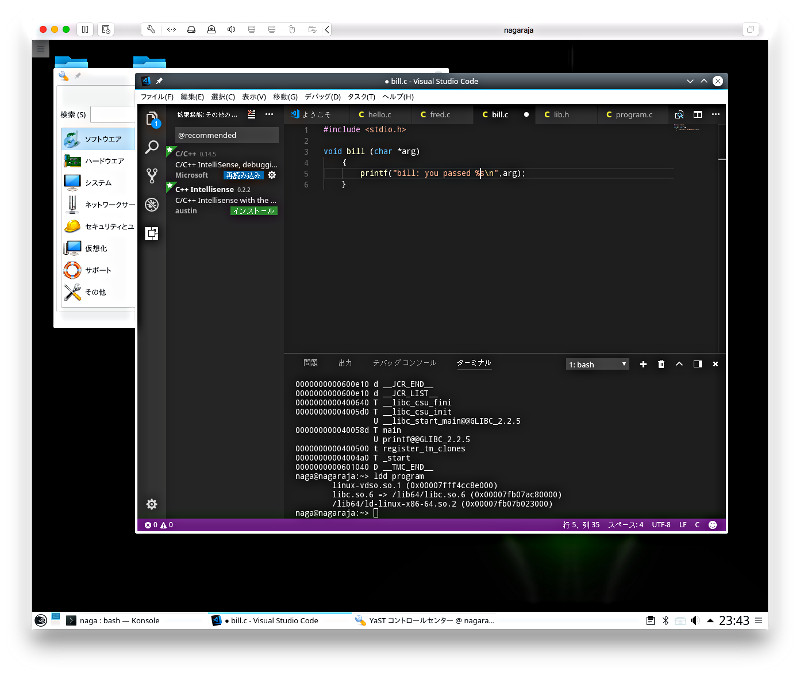Open the Bluetooth tray icon

tap(665, 620)
